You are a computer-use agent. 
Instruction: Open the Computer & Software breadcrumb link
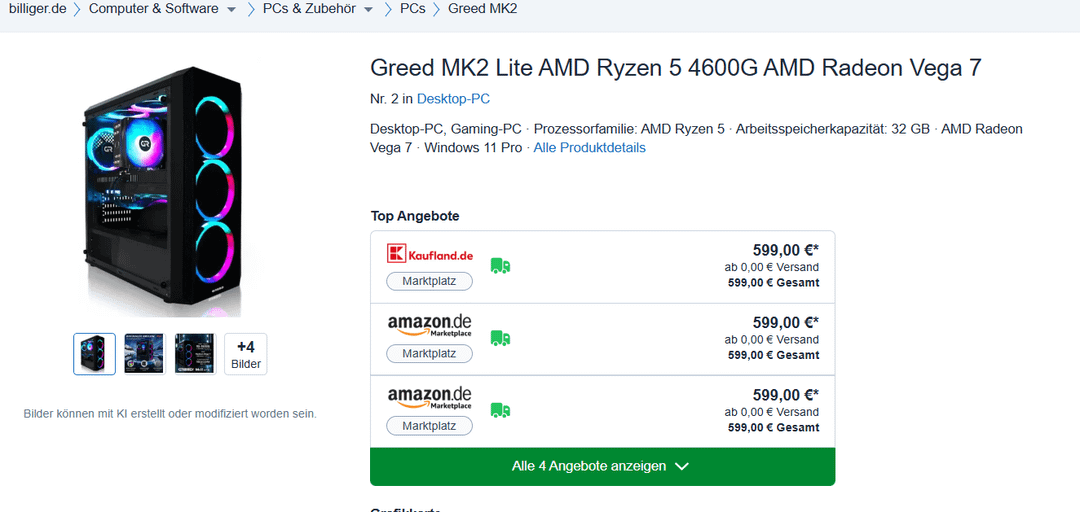click(x=154, y=9)
